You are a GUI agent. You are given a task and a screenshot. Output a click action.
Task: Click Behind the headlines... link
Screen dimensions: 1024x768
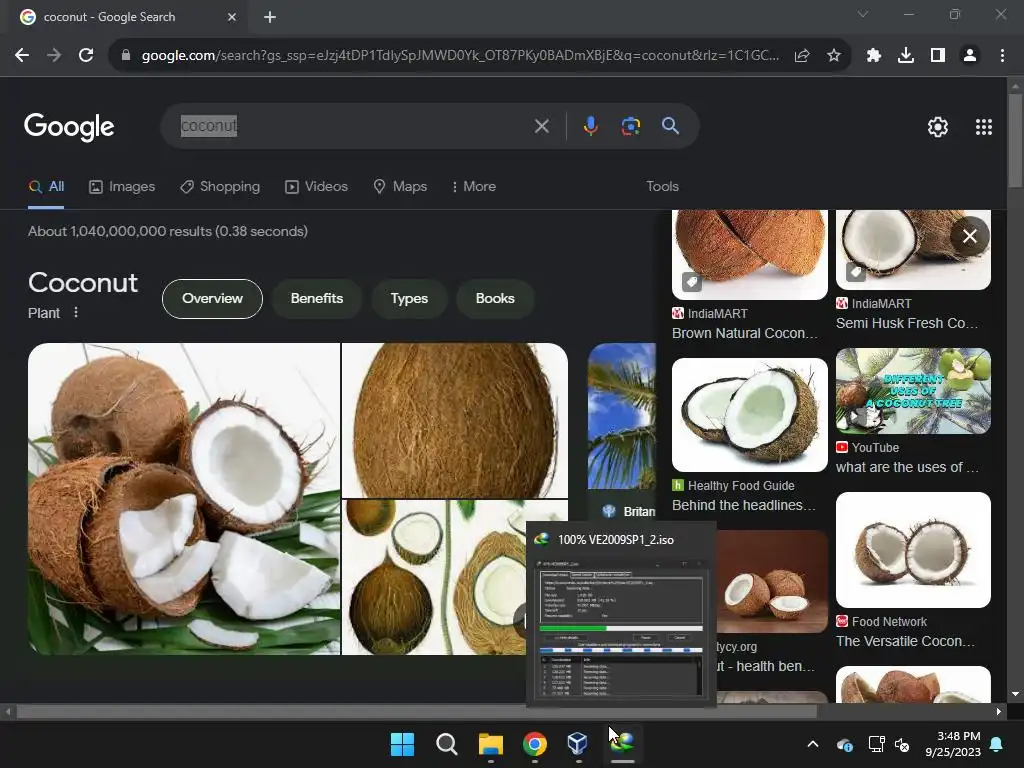[x=744, y=505]
